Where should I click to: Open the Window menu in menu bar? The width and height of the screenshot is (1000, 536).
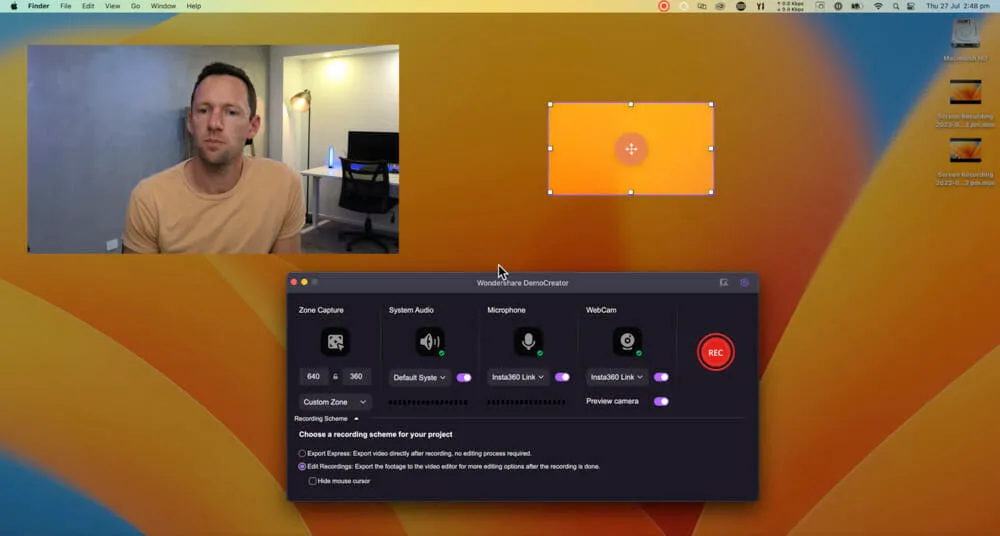(x=163, y=6)
